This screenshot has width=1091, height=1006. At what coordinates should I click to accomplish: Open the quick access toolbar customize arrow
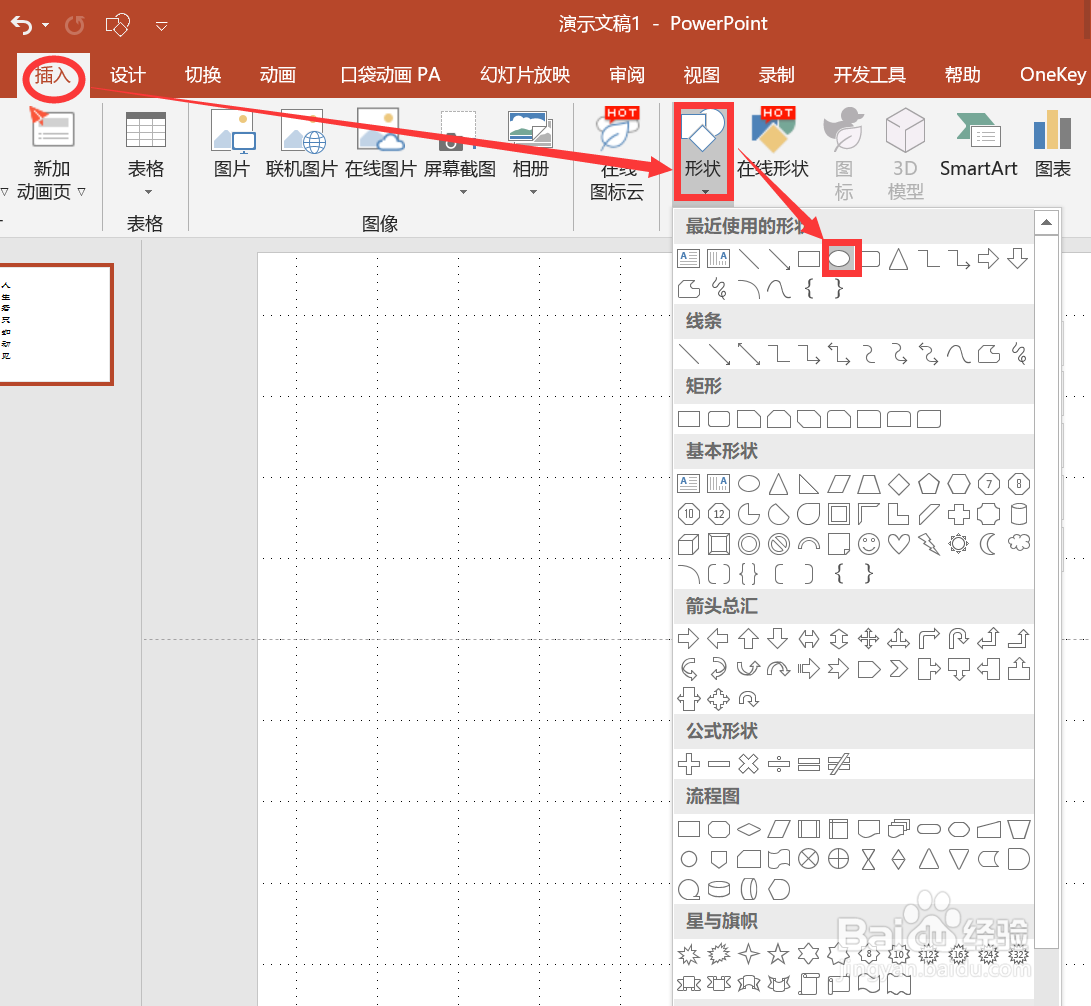[x=161, y=26]
